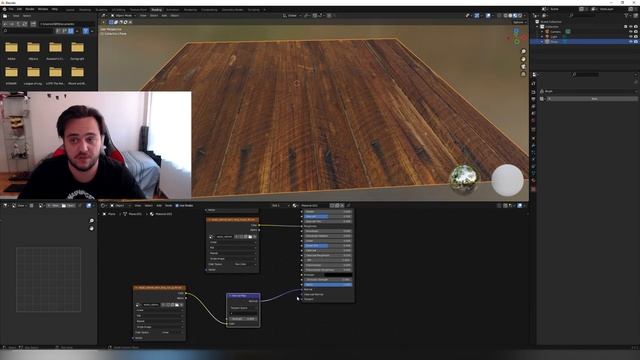Pin node tree icon in node header
The height and width of the screenshot is (360, 640).
point(348,205)
